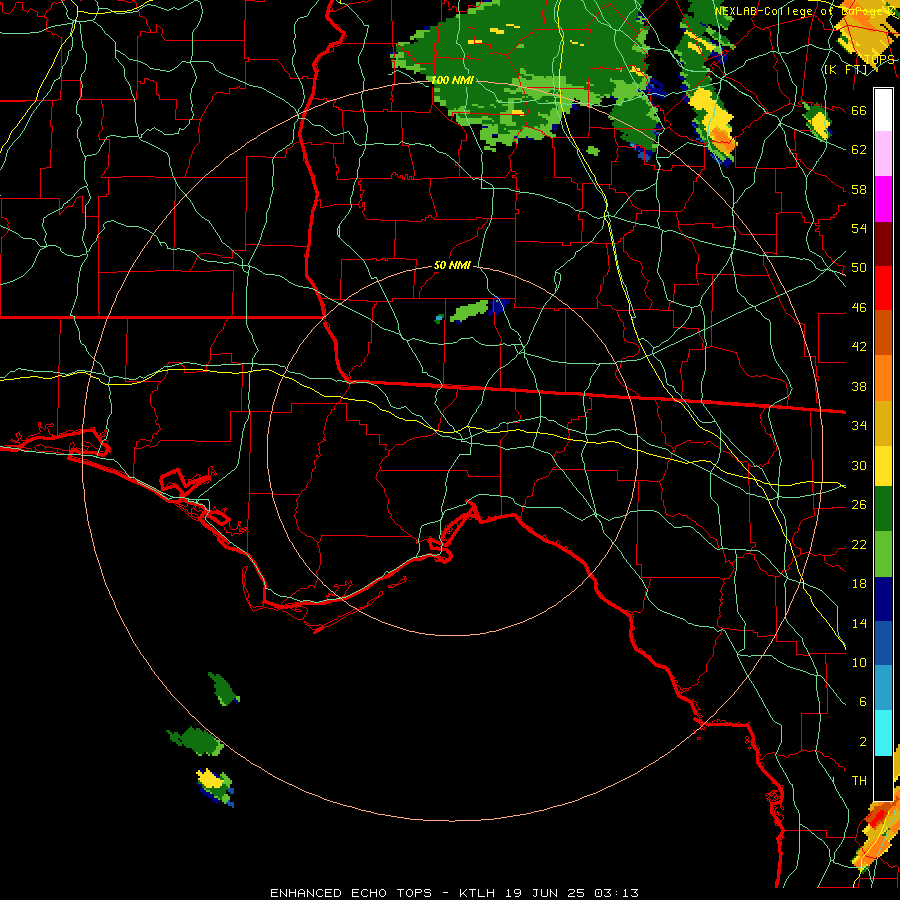
Task: Click the legend value "38"
Action: click(x=859, y=386)
